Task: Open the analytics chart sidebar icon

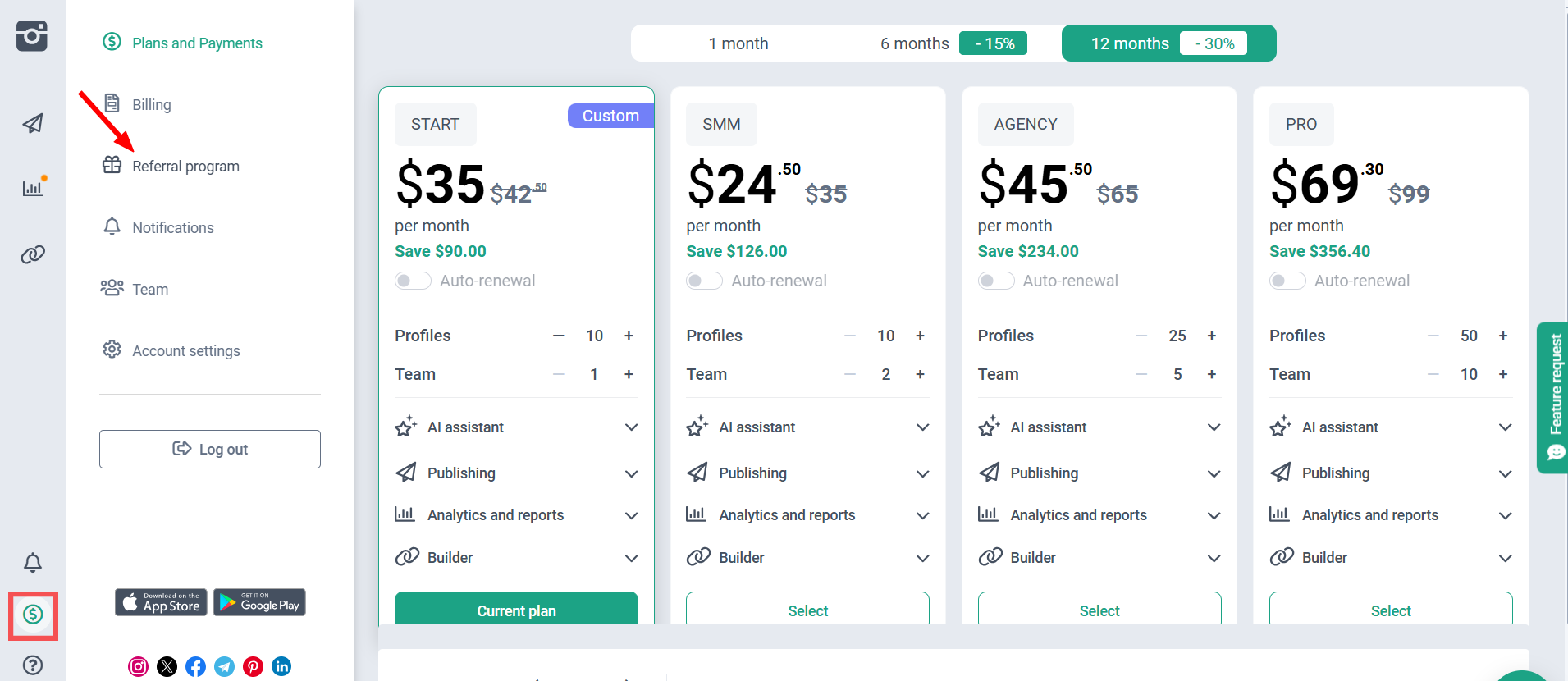Action: (x=33, y=188)
